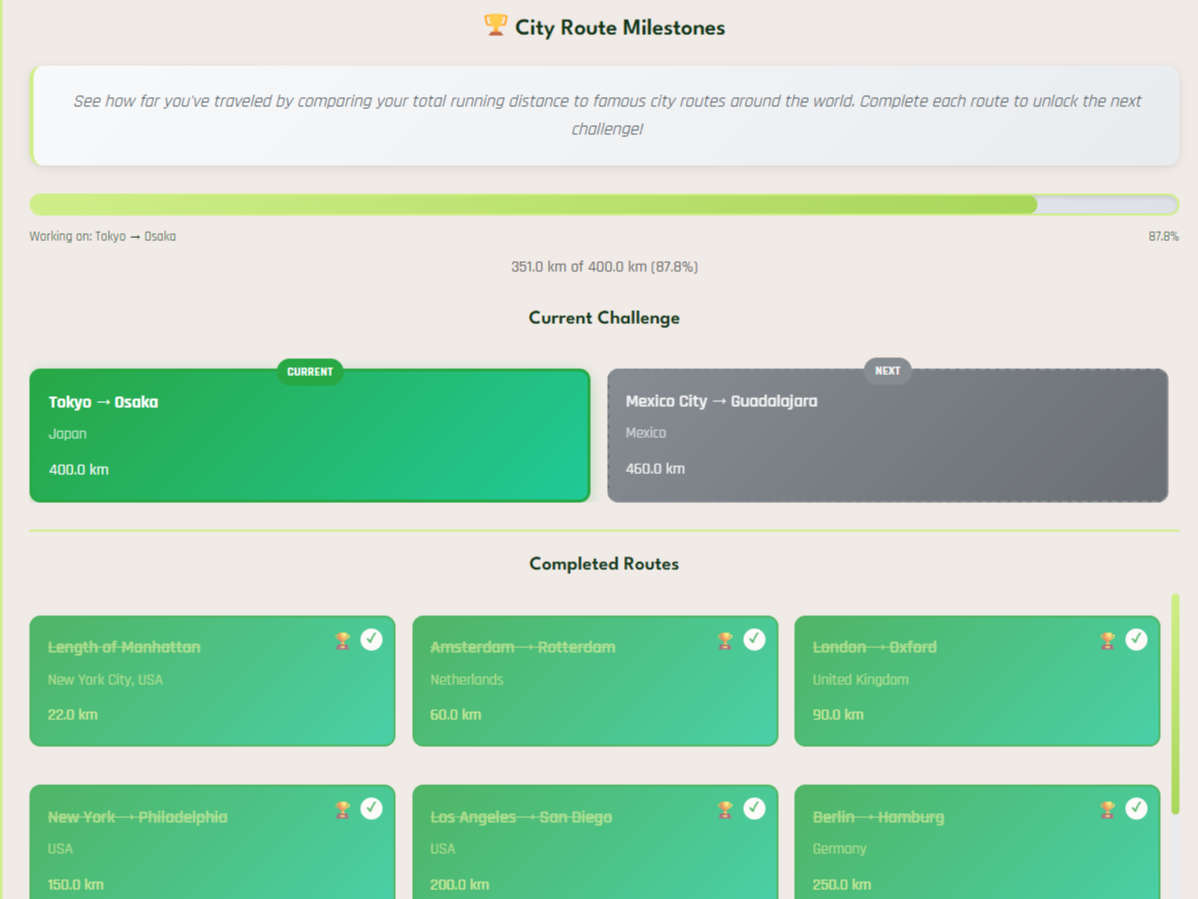Click the gray NEXT badge
Viewport: 1198px width, 899px height.
click(x=887, y=371)
